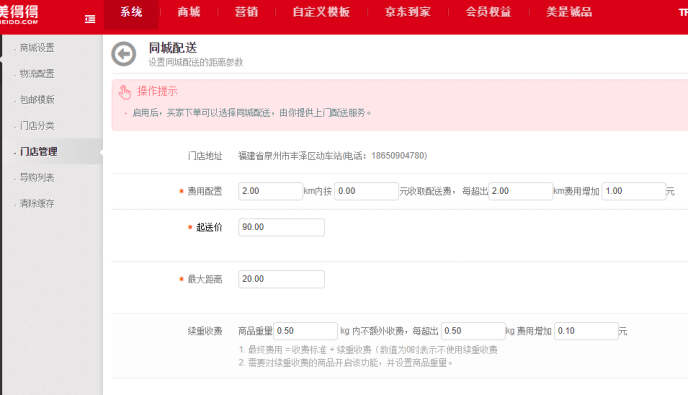Screen dimensions: 688x395
Task: Focus the 最大距离 input field
Action: (x=281, y=279)
